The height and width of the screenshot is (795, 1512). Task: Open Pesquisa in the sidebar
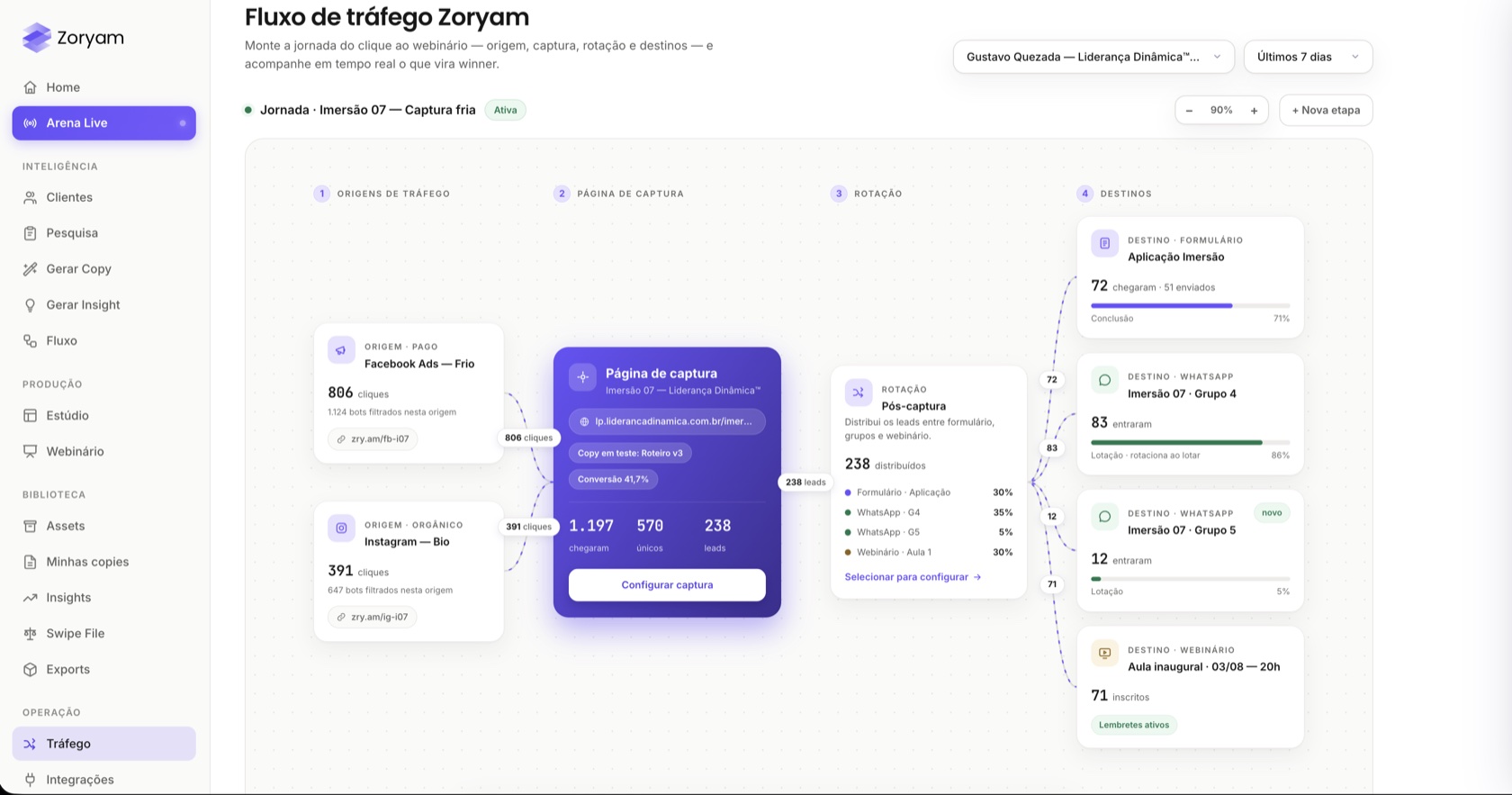tap(103, 233)
